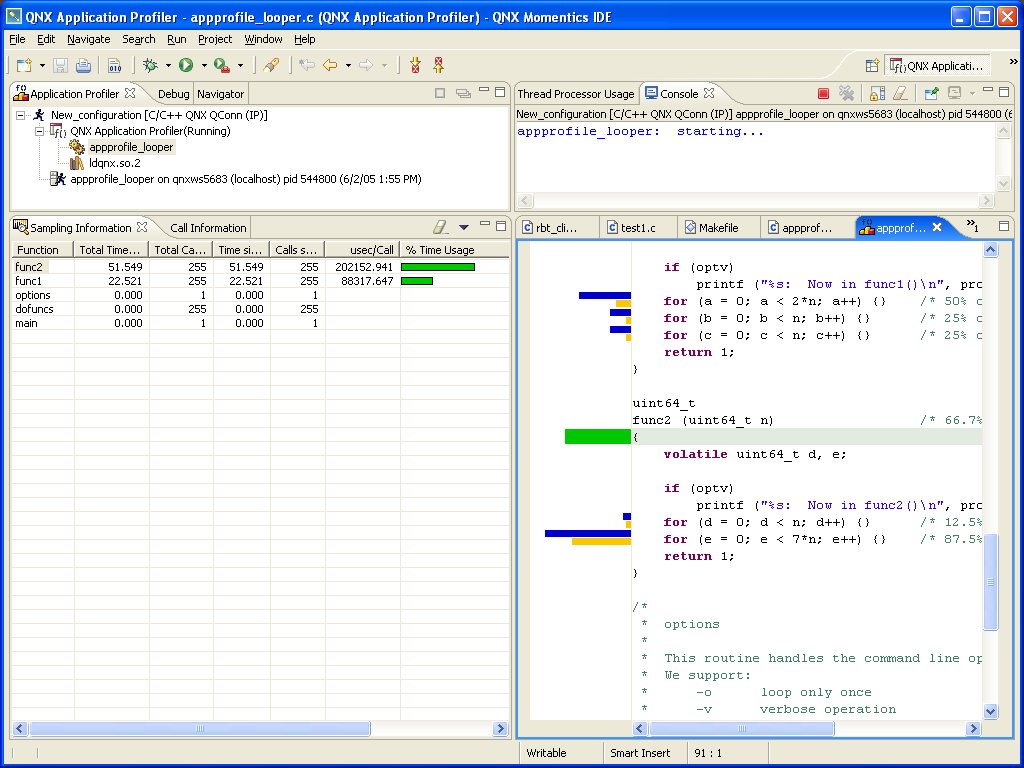The image size is (1024, 768).
Task: Click the green usage bar for func2
Action: point(437,267)
